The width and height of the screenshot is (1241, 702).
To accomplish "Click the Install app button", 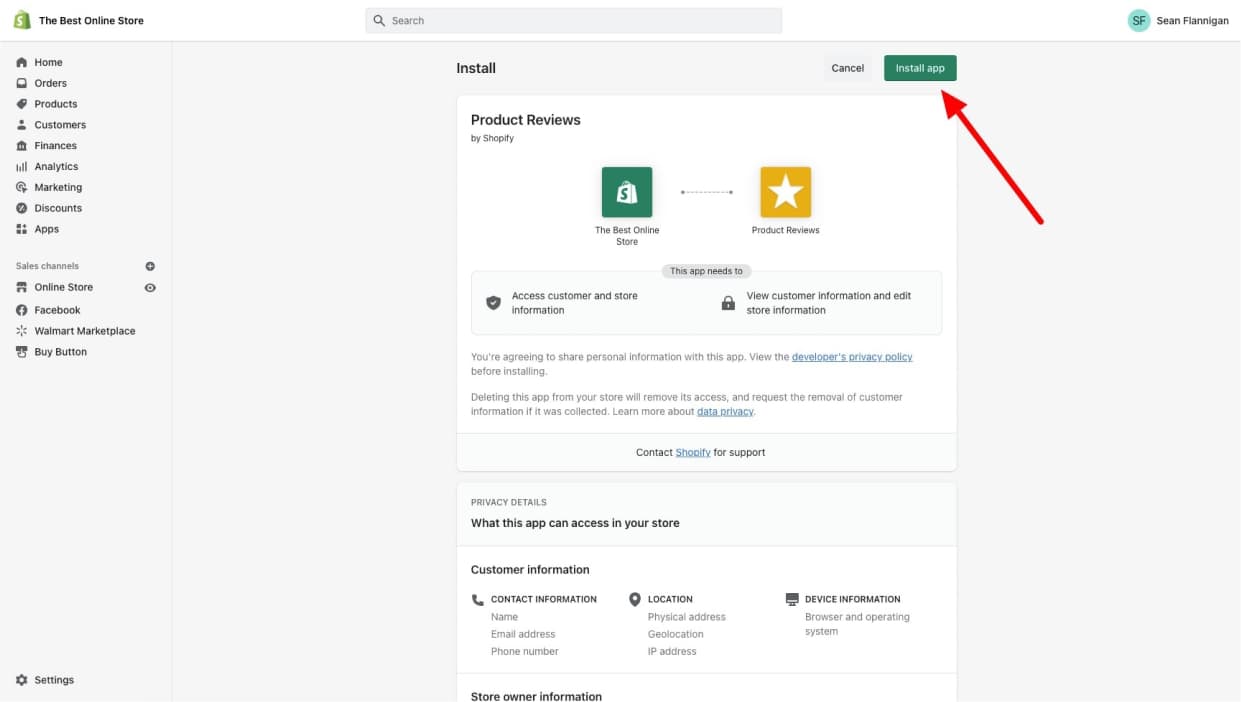I will pos(920,68).
